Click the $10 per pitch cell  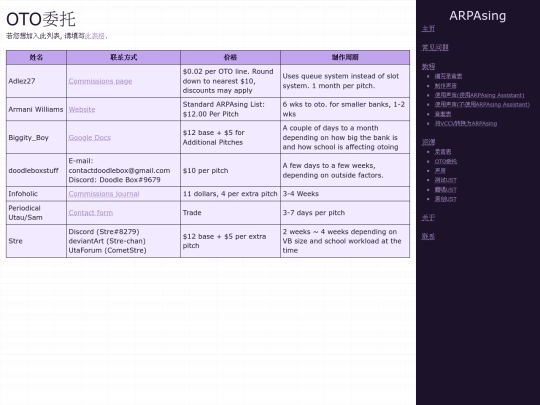click(230, 170)
